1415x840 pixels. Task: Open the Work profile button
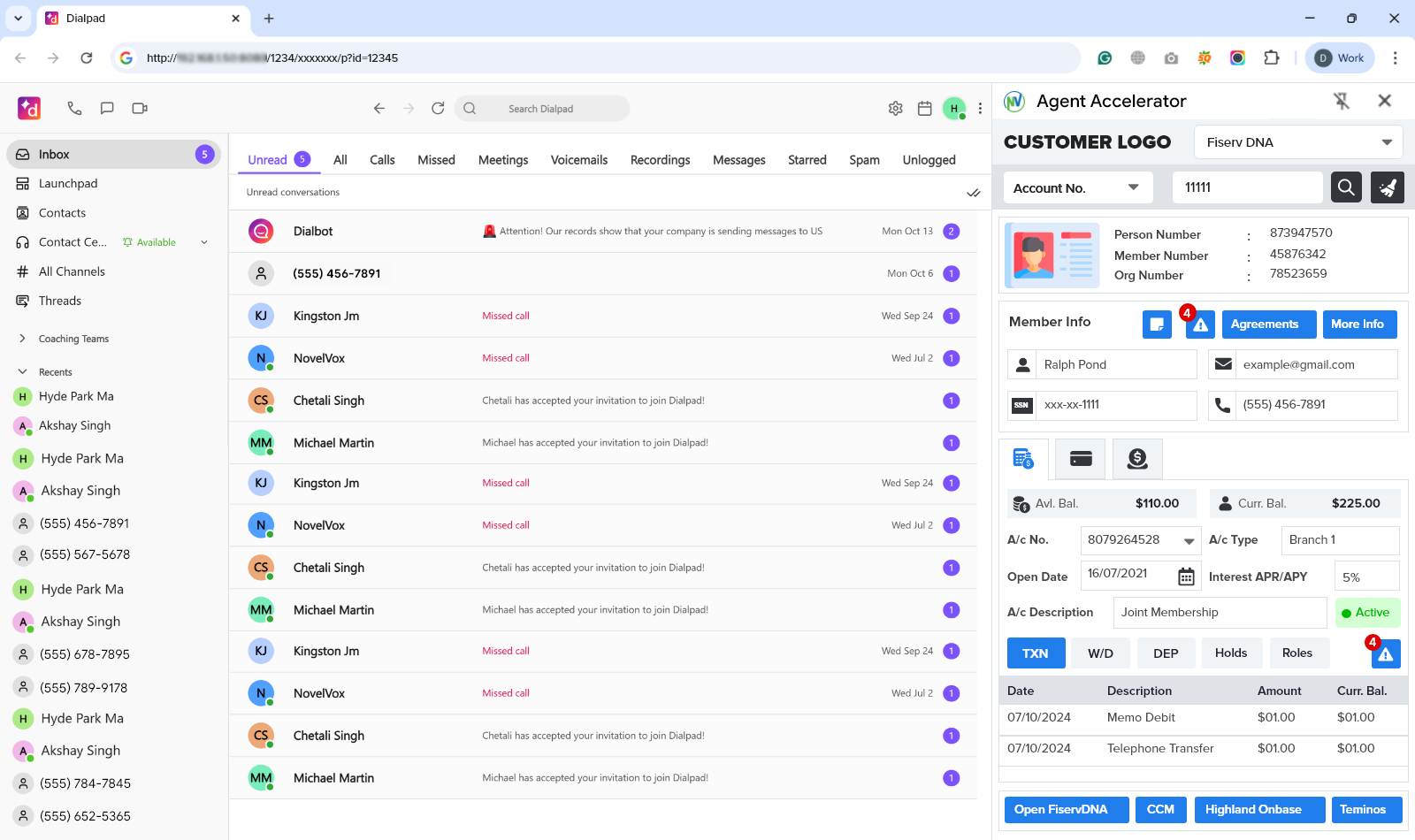(1340, 58)
